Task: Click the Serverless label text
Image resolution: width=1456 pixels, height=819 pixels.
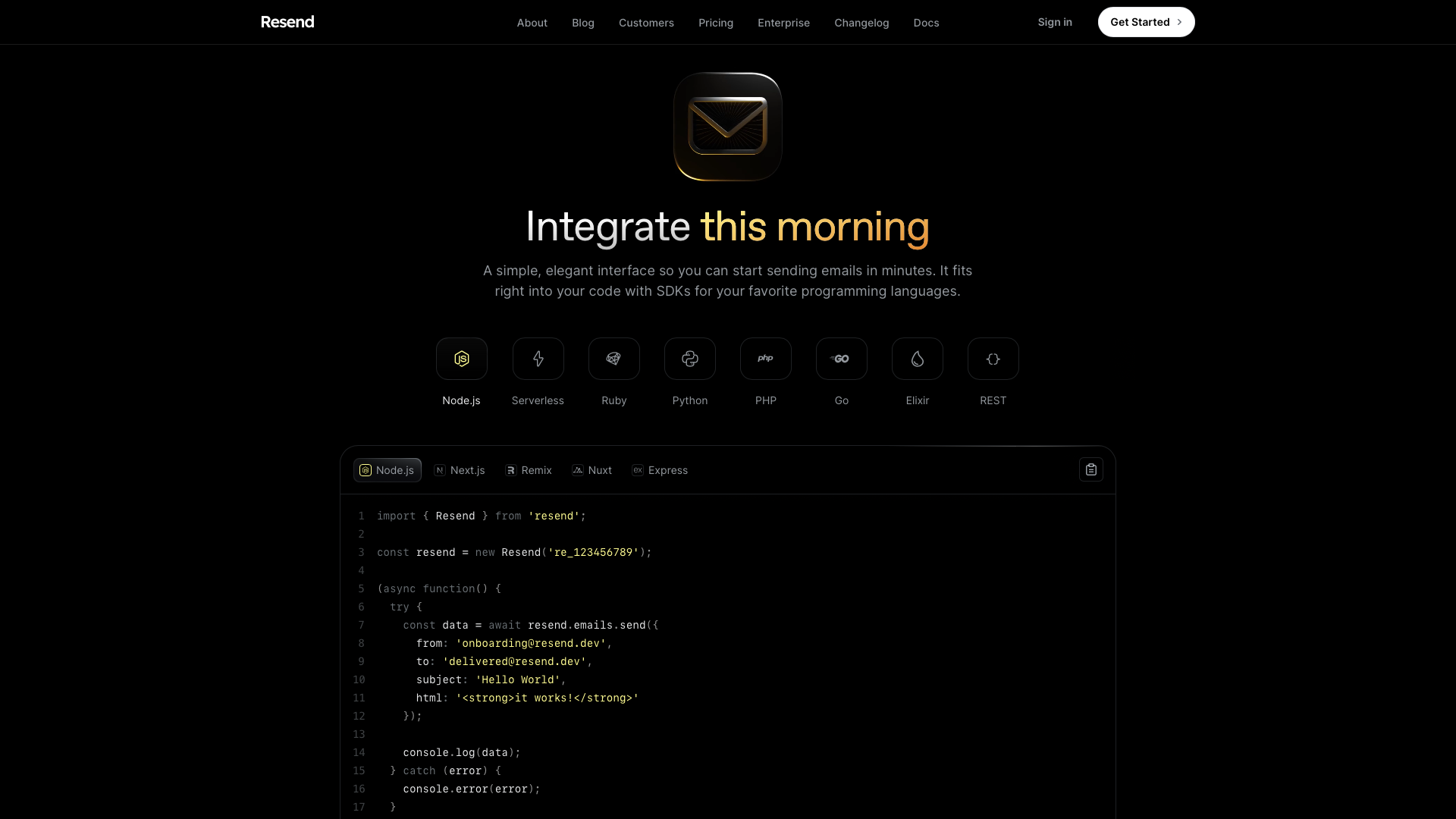Action: [x=538, y=400]
